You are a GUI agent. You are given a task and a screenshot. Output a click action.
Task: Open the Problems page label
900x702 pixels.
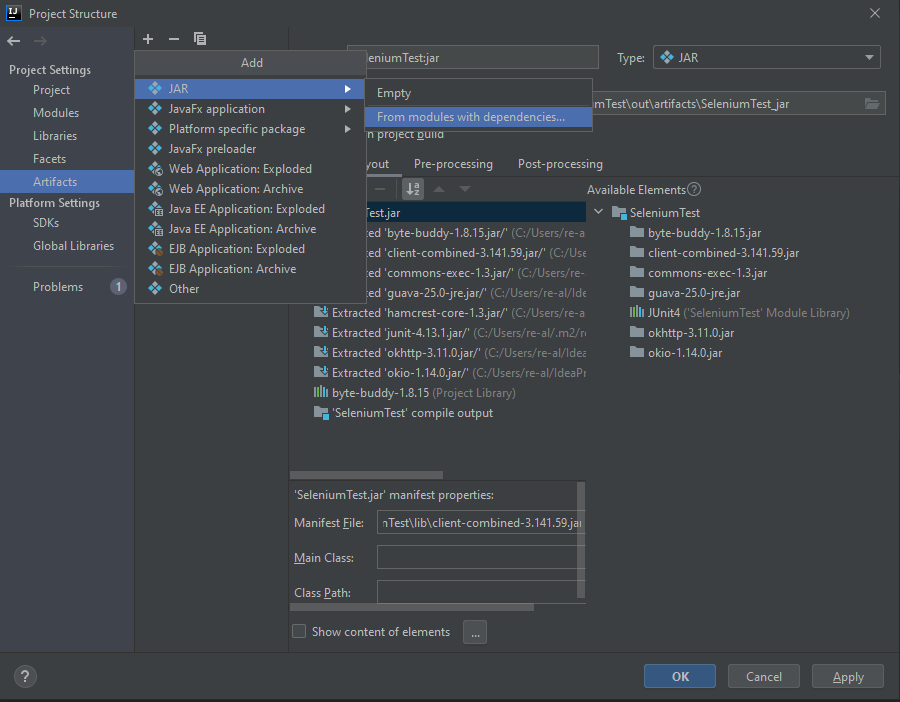tap(58, 286)
